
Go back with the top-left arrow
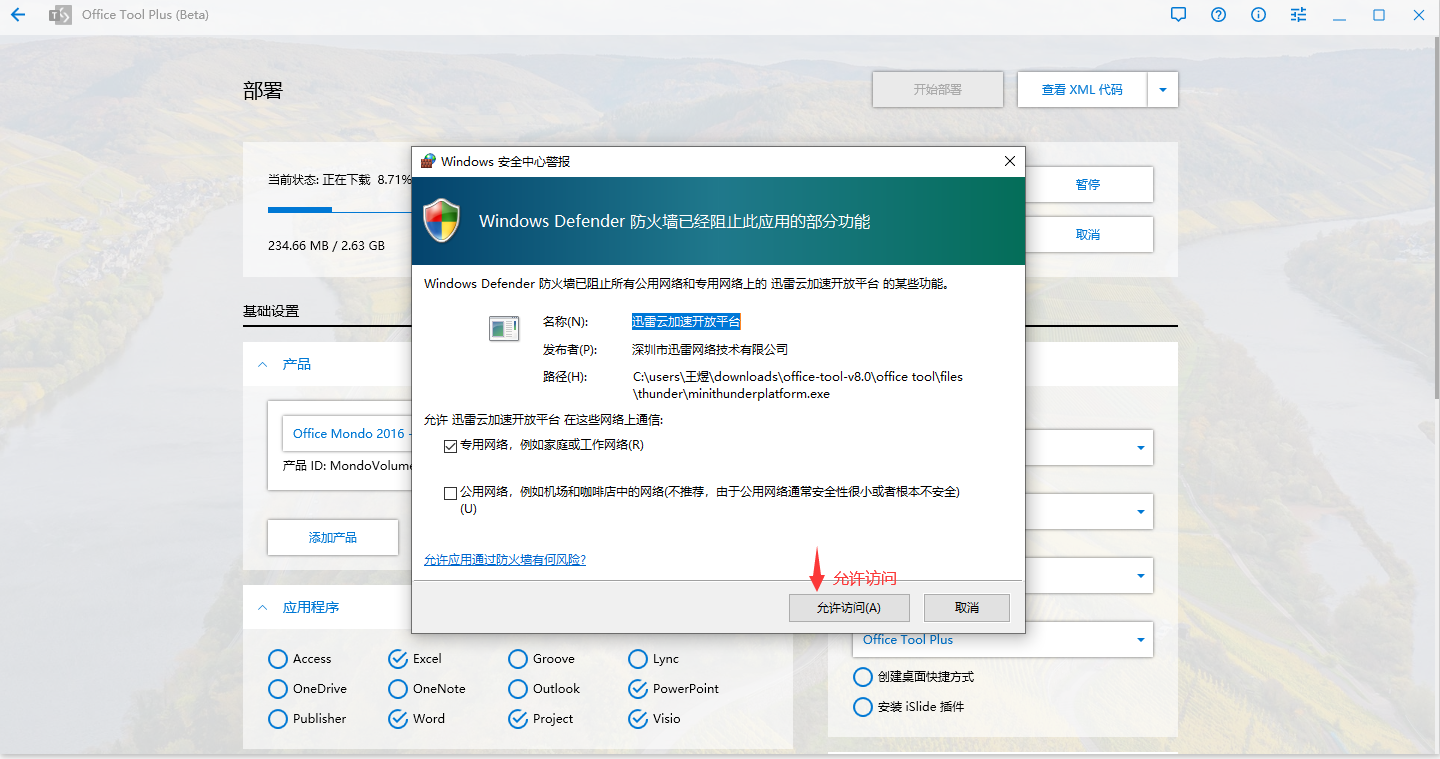(17, 15)
